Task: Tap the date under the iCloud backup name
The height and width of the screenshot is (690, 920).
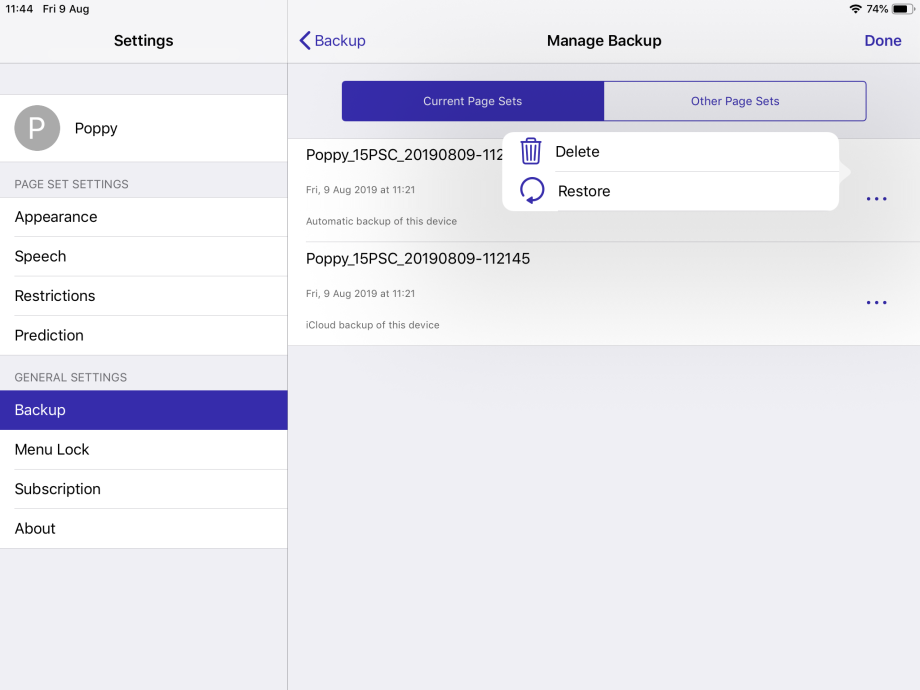Action: pos(360,293)
